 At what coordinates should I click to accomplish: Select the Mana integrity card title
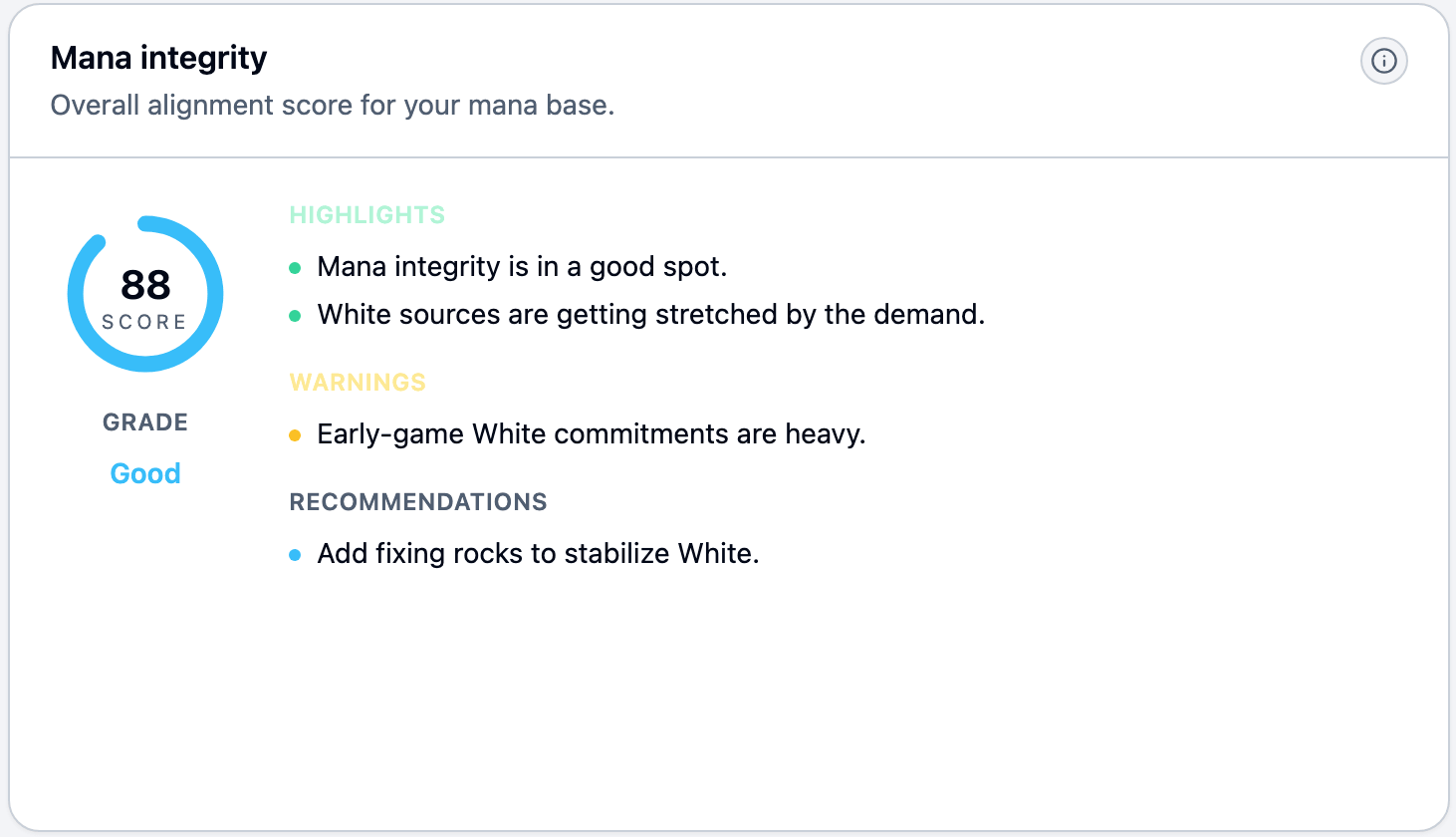[x=158, y=58]
